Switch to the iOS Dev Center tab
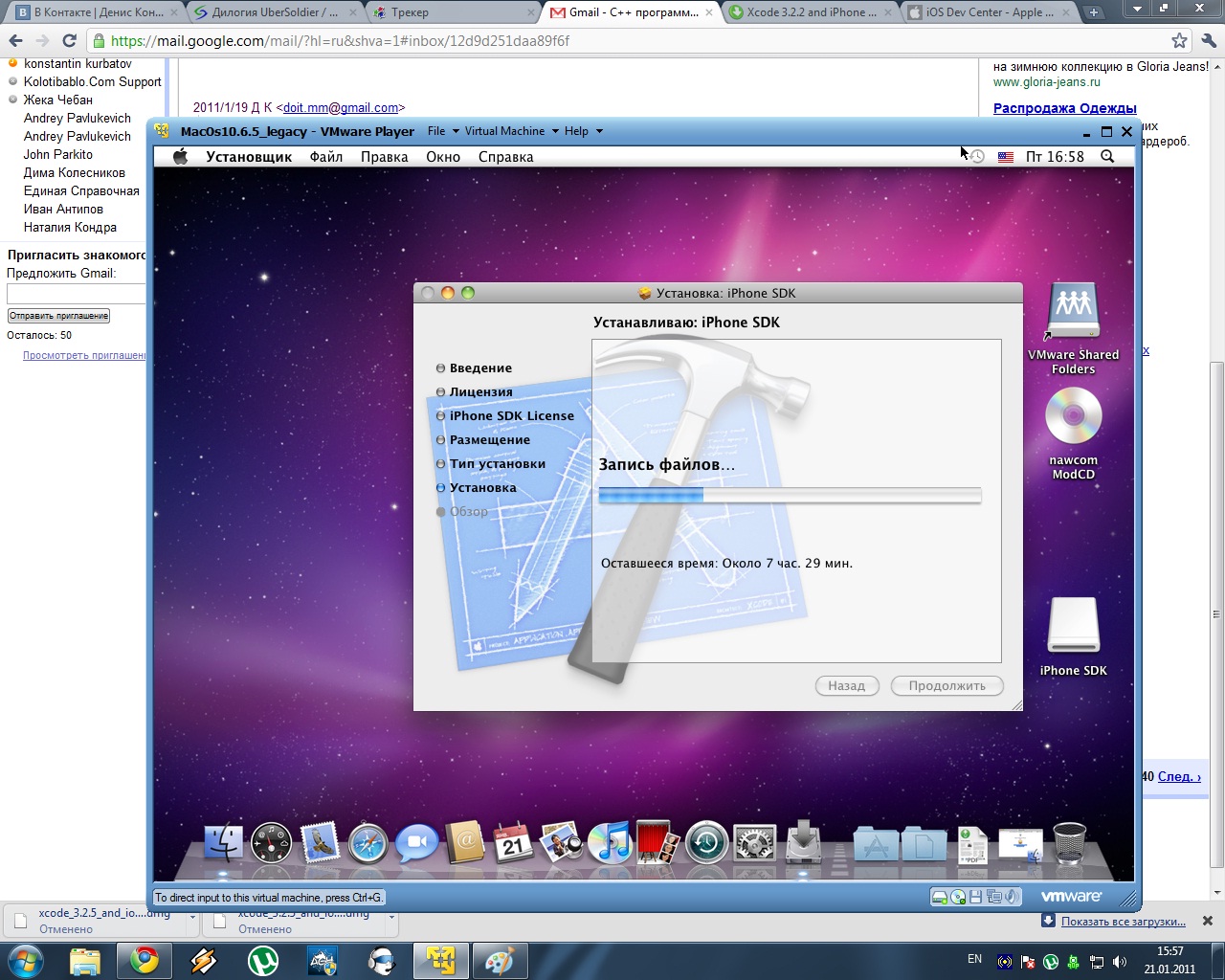Screen dimensions: 1225x980 point(987,12)
